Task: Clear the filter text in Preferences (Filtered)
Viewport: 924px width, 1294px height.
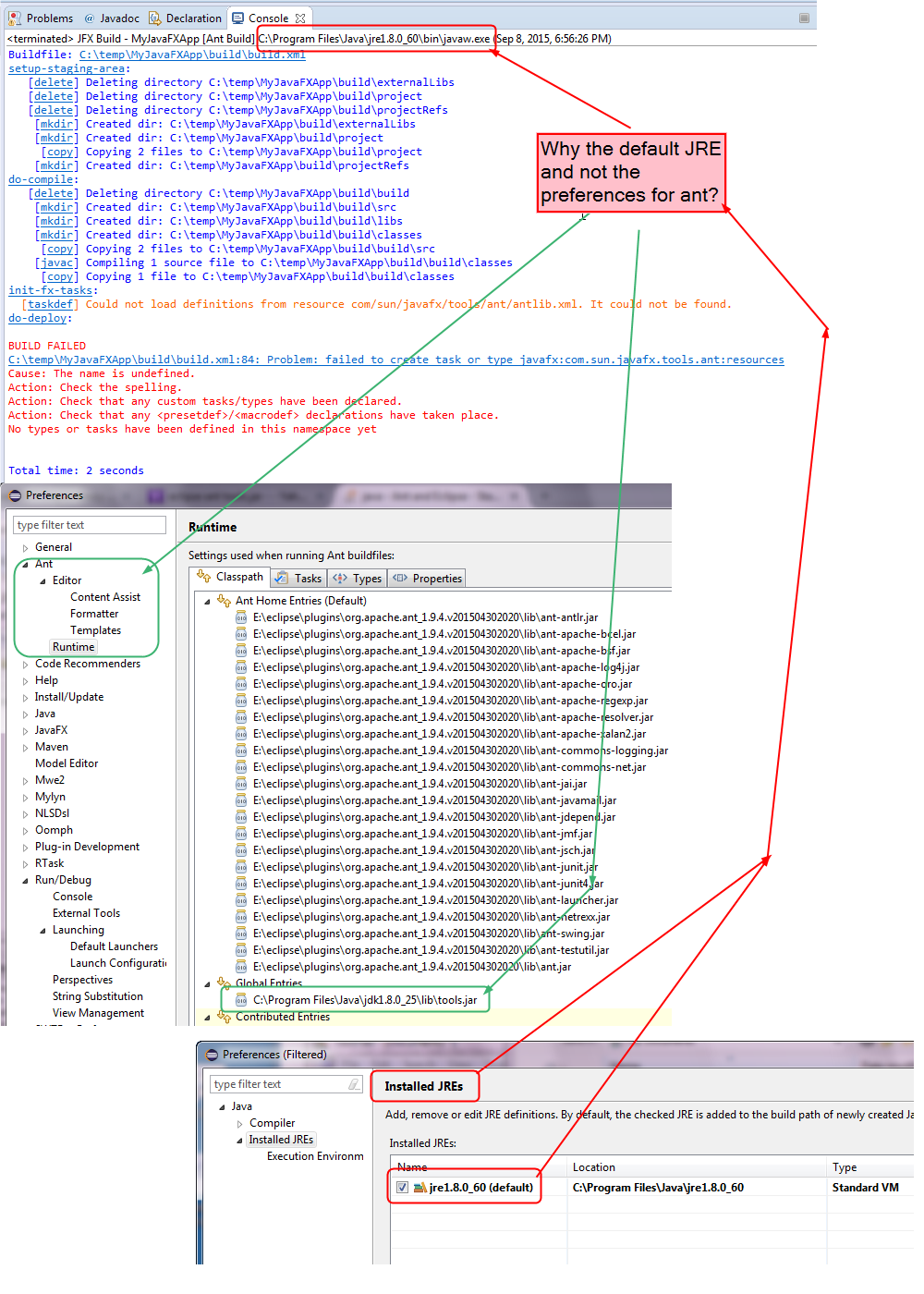Action: pos(353,1084)
